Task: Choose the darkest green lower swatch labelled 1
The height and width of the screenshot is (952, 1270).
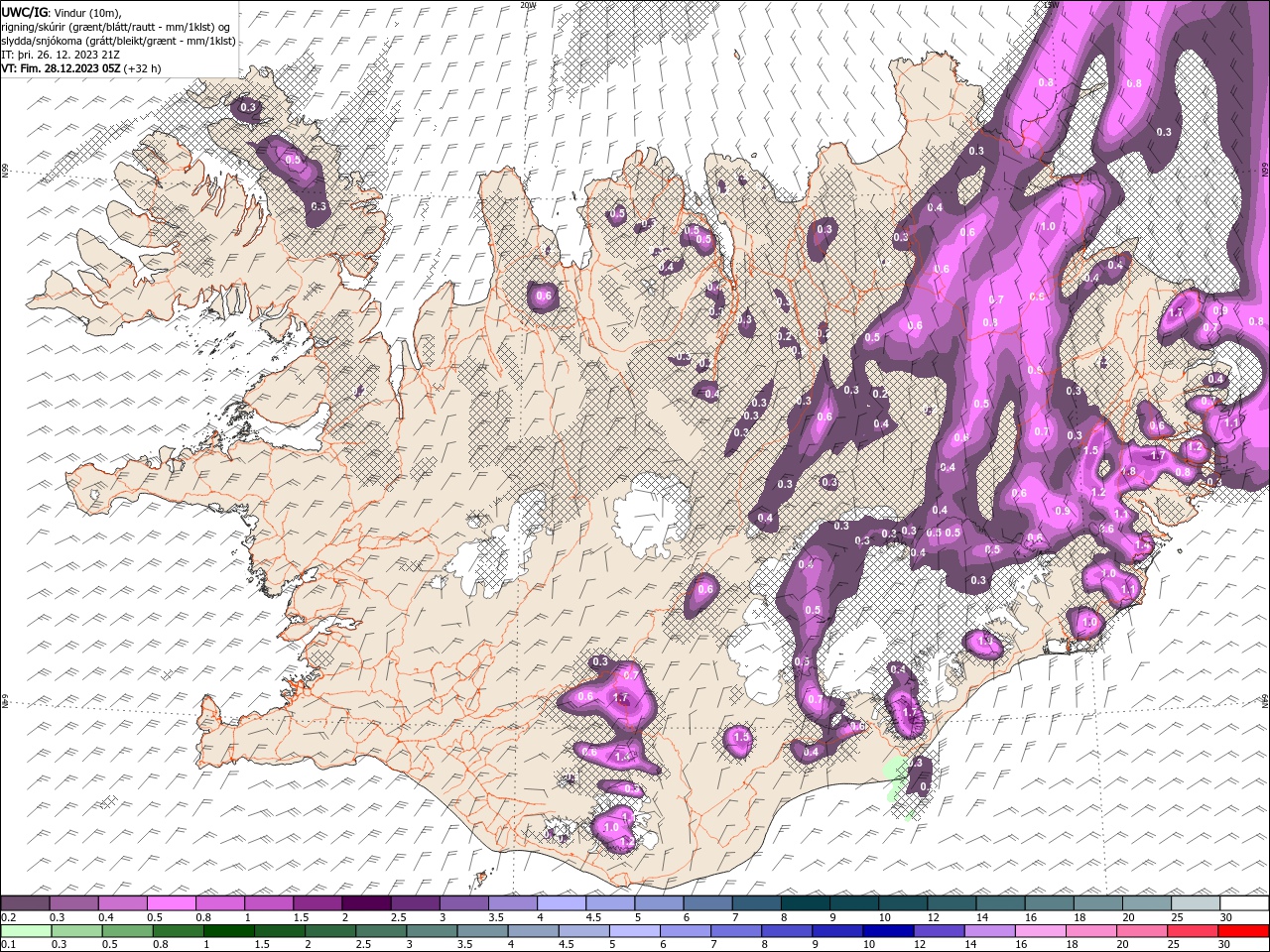Action: tap(228, 931)
